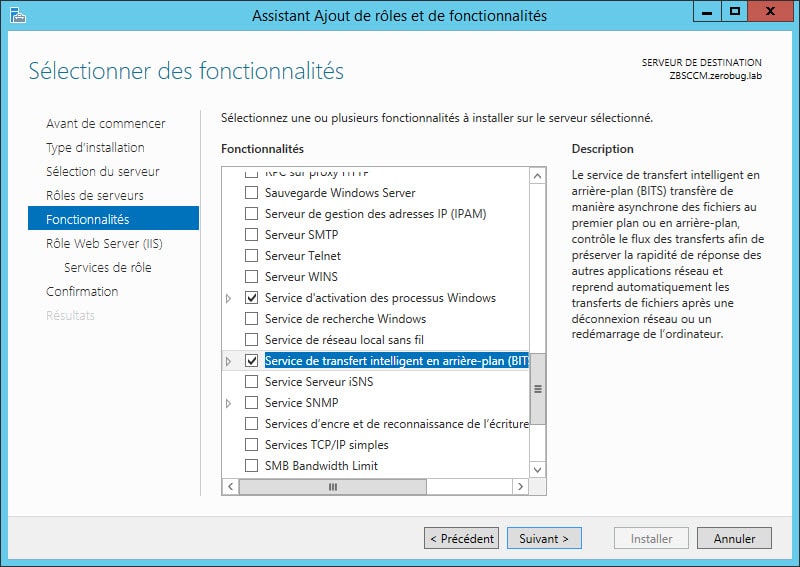800x567 pixels.
Task: Expand the BITS service tree node
Action: 229,361
